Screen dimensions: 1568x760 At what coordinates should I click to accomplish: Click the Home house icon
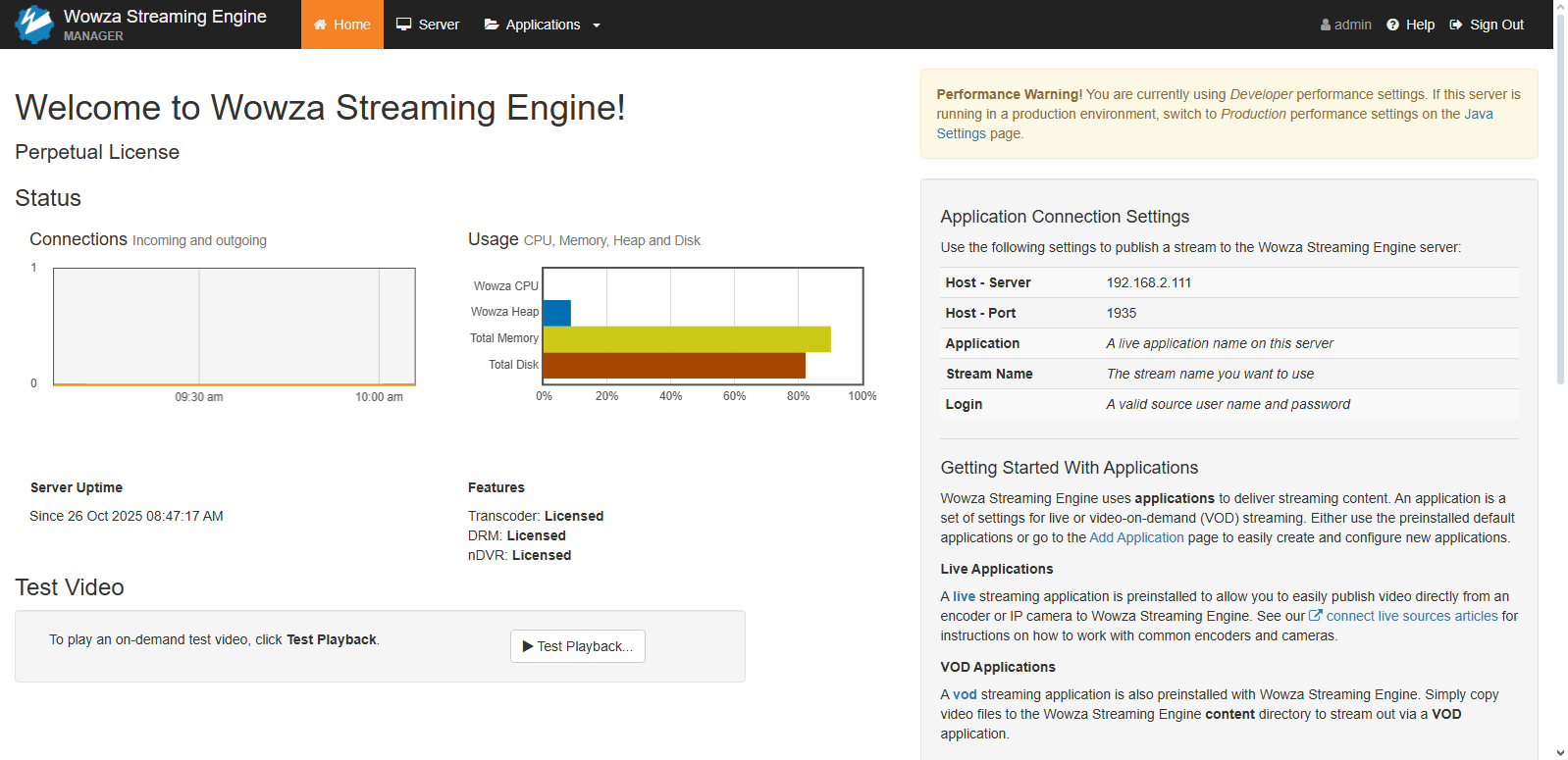click(320, 25)
